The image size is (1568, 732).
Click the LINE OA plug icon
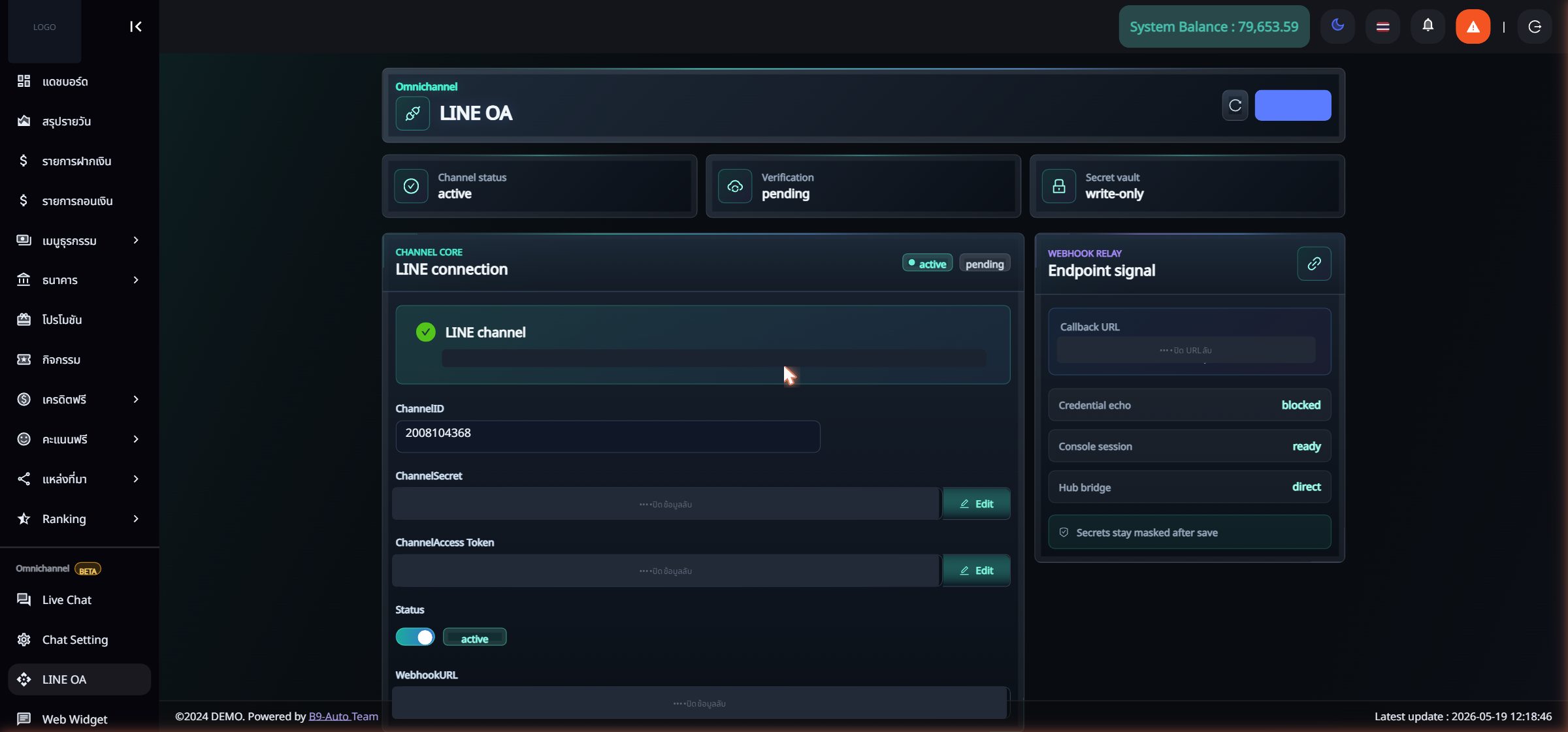(x=412, y=114)
